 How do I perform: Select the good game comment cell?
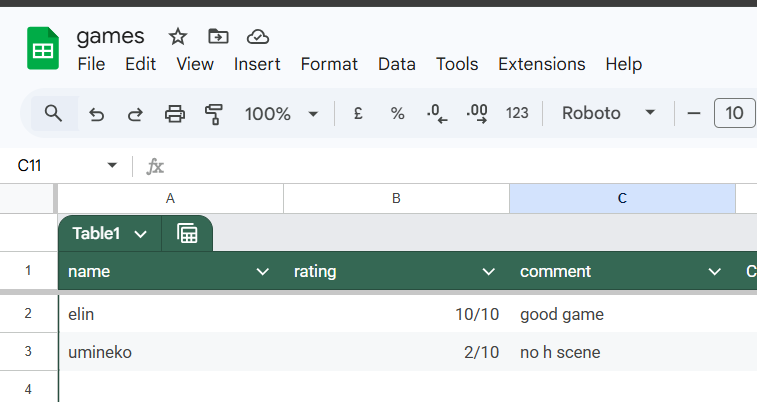coord(622,314)
